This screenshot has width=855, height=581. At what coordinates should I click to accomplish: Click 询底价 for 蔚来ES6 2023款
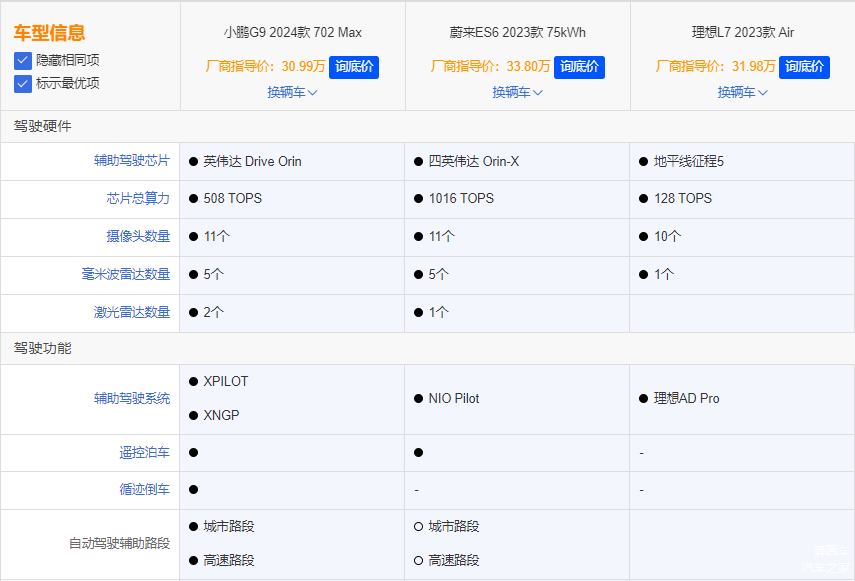(579, 67)
